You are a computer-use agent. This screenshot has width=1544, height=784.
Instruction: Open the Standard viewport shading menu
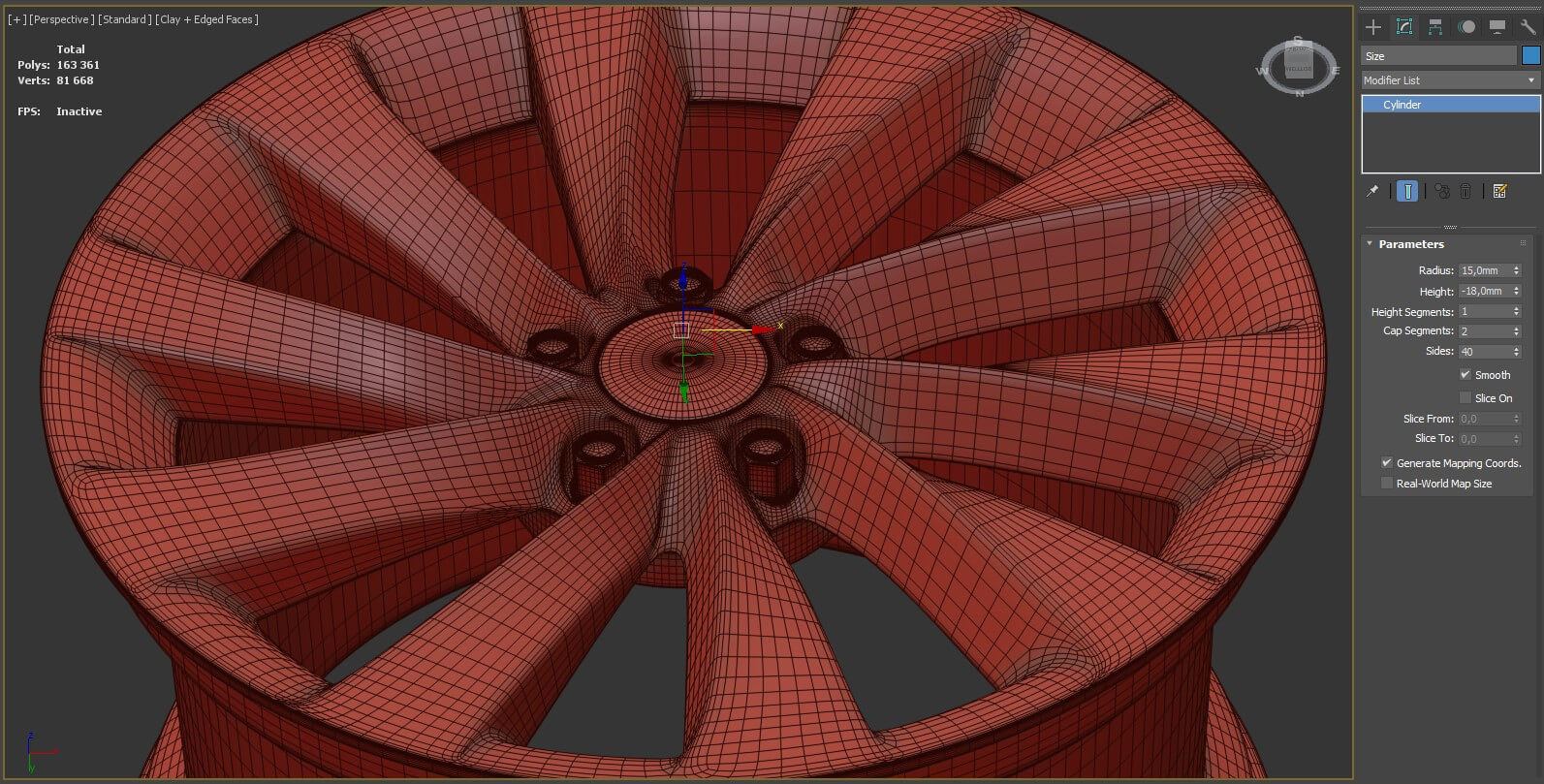[125, 19]
